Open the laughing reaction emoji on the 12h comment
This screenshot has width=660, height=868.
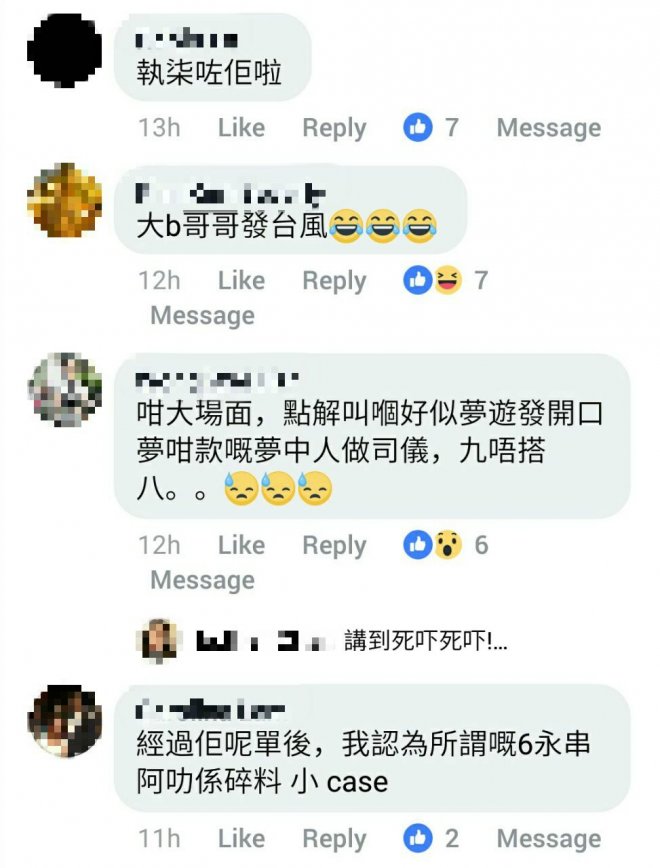tap(448, 280)
